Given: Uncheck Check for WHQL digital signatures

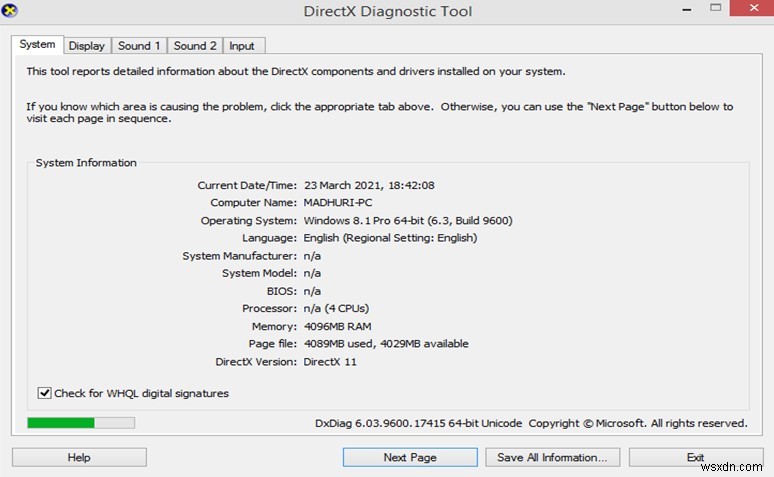Looking at the screenshot, I should point(44,394).
